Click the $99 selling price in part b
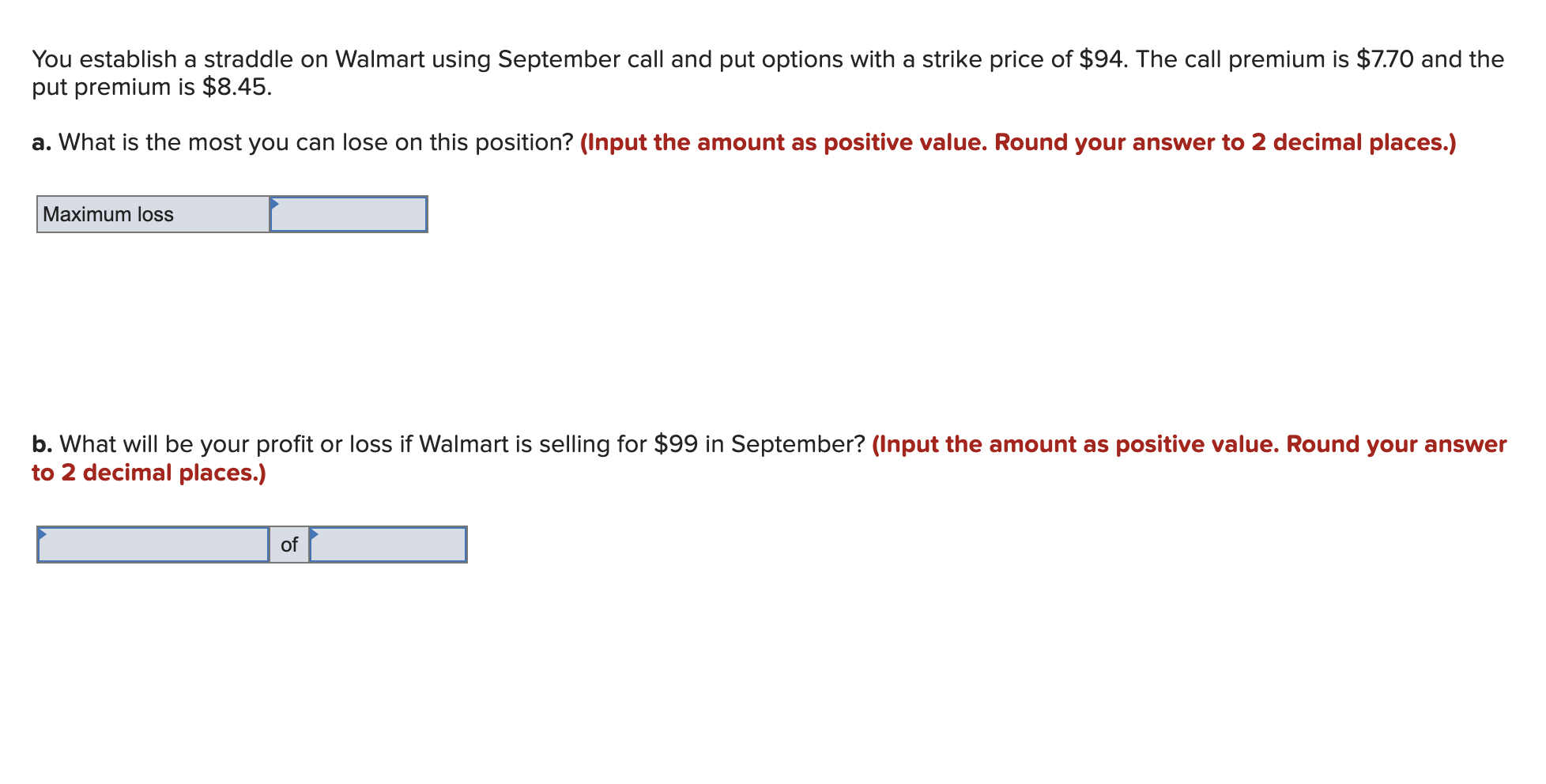 [x=676, y=444]
